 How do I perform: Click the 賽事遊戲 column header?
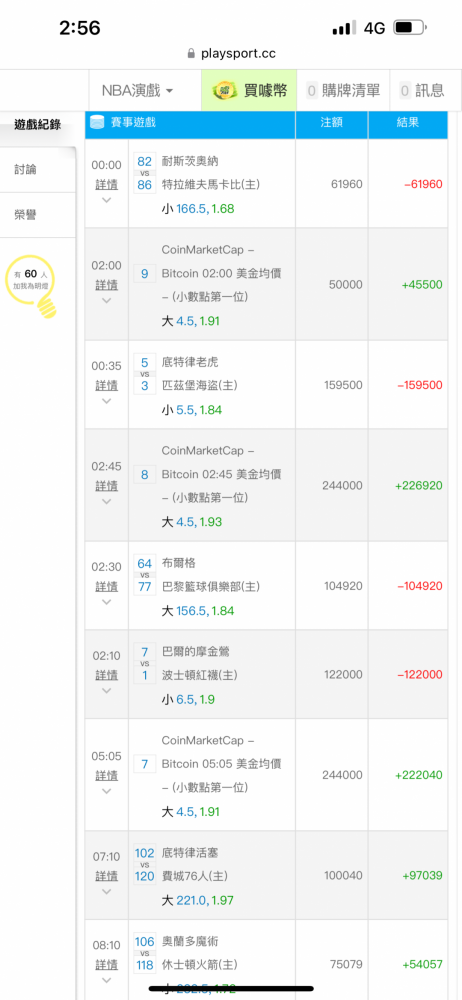(x=190, y=123)
